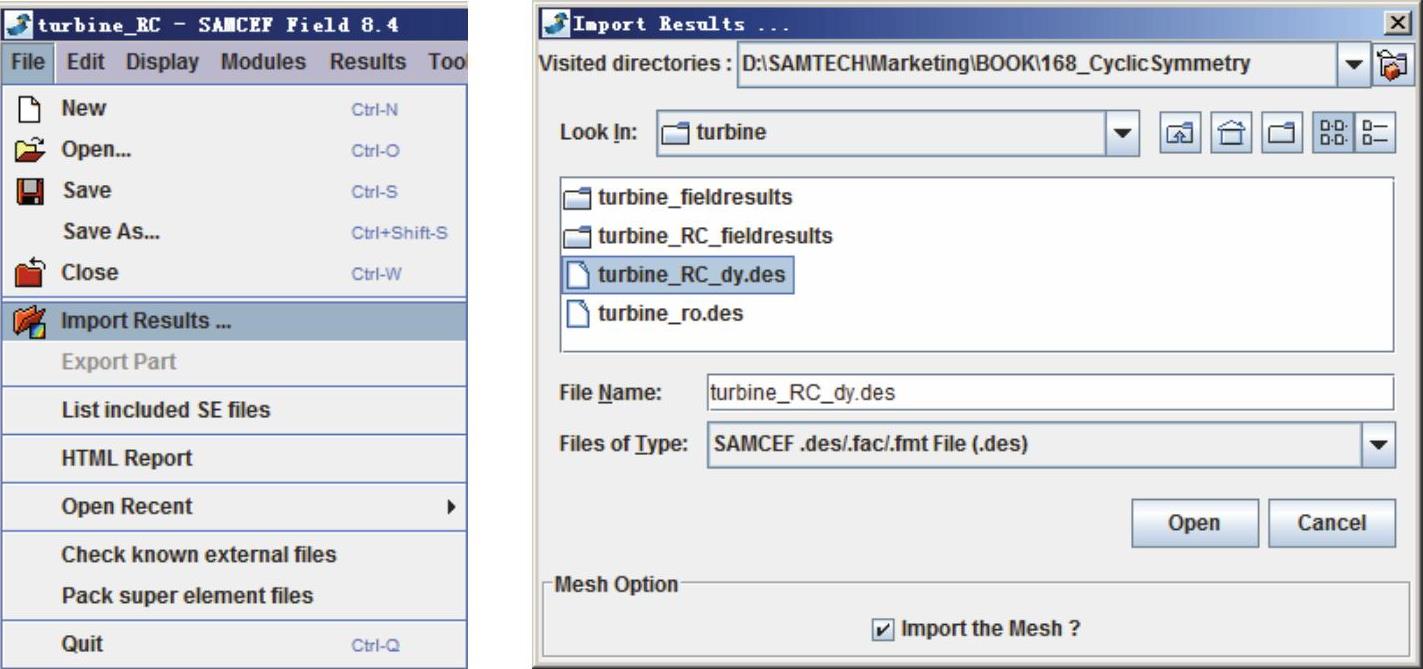Choose Import Results from File menu
Screen dimensions: 1423x669
coord(135,321)
